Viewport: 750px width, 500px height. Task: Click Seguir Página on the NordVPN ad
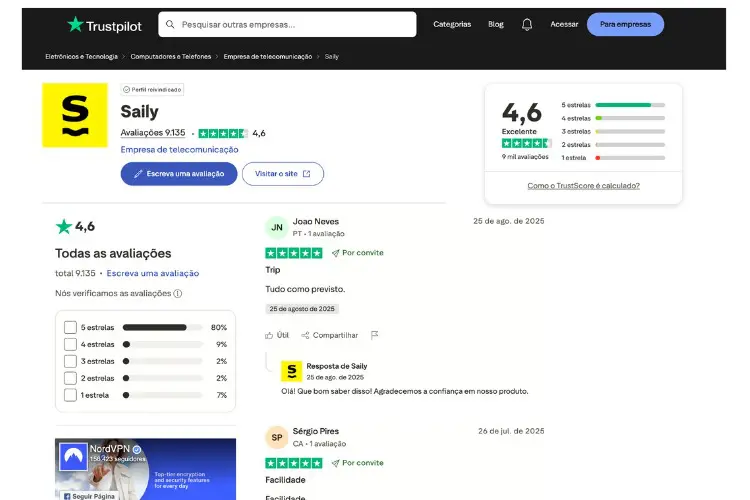tap(89, 496)
